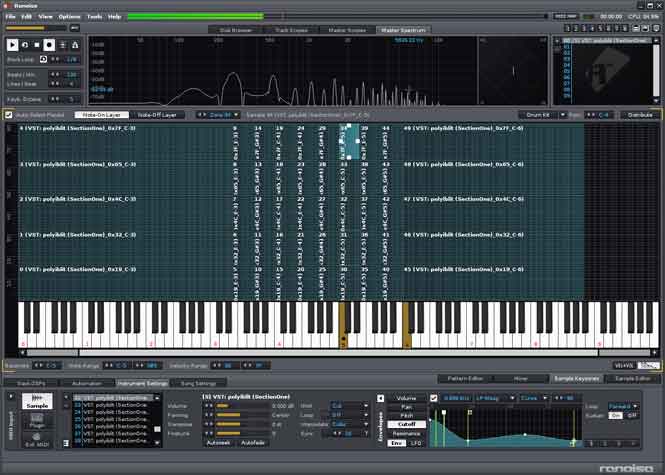Select the Volume envelope

click(x=406, y=398)
